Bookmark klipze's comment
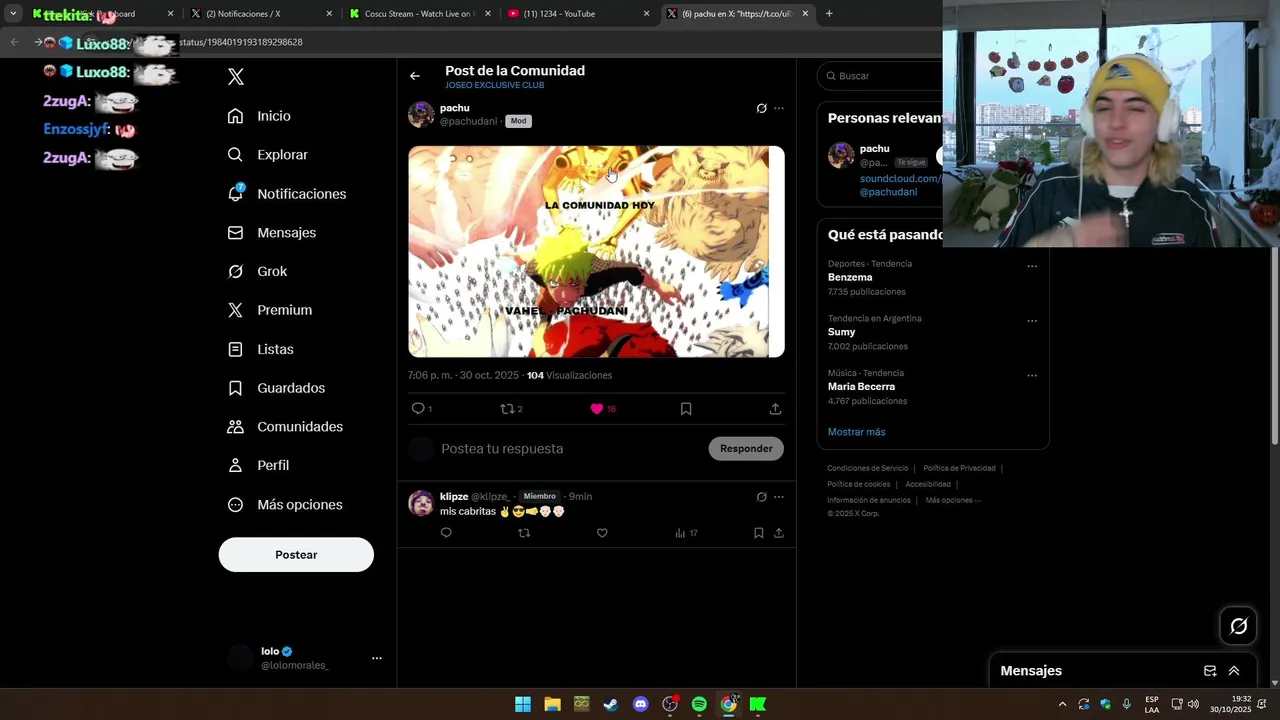This screenshot has height=720, width=1280. (x=759, y=533)
